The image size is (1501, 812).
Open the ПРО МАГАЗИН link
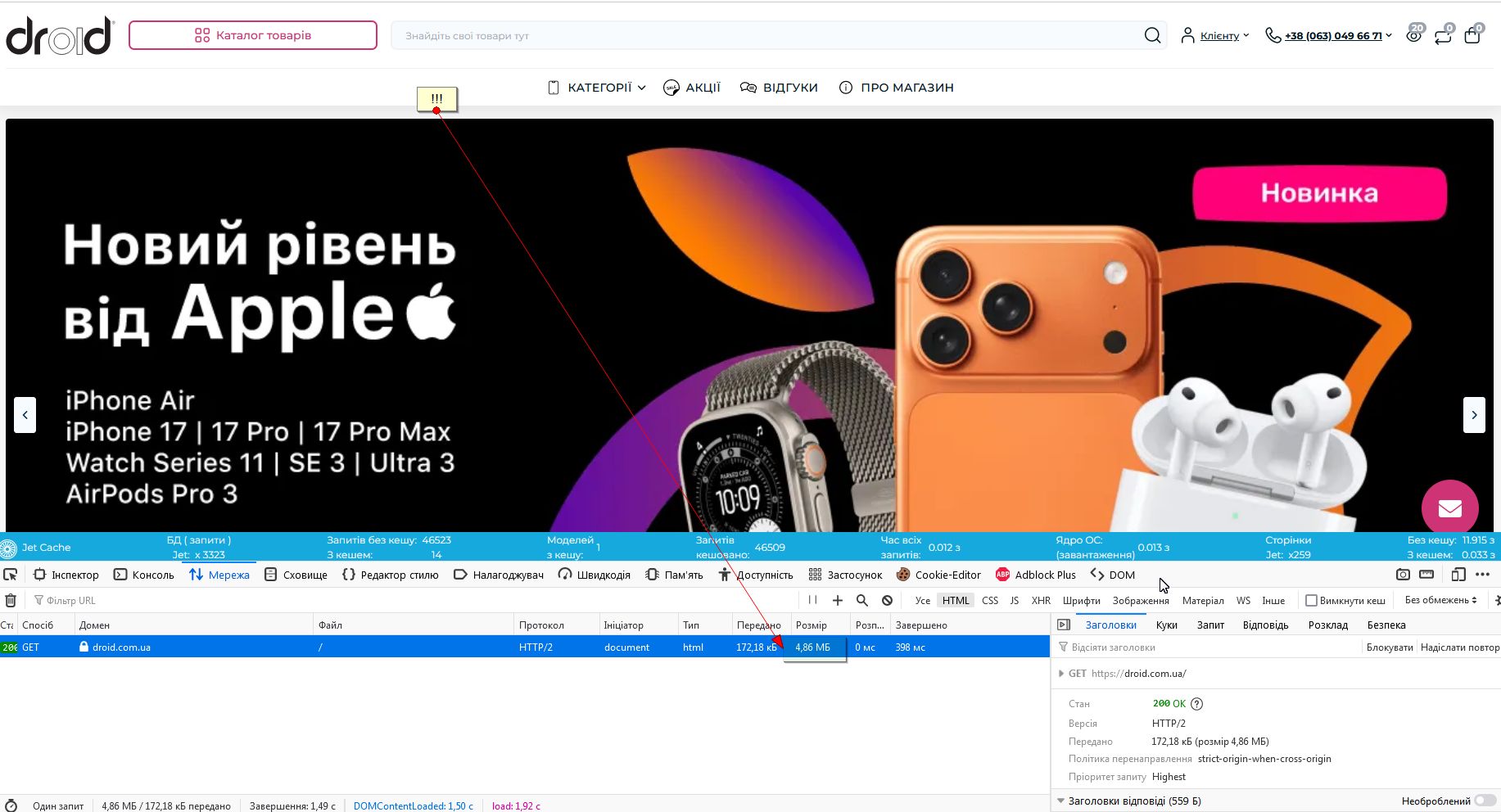897,88
